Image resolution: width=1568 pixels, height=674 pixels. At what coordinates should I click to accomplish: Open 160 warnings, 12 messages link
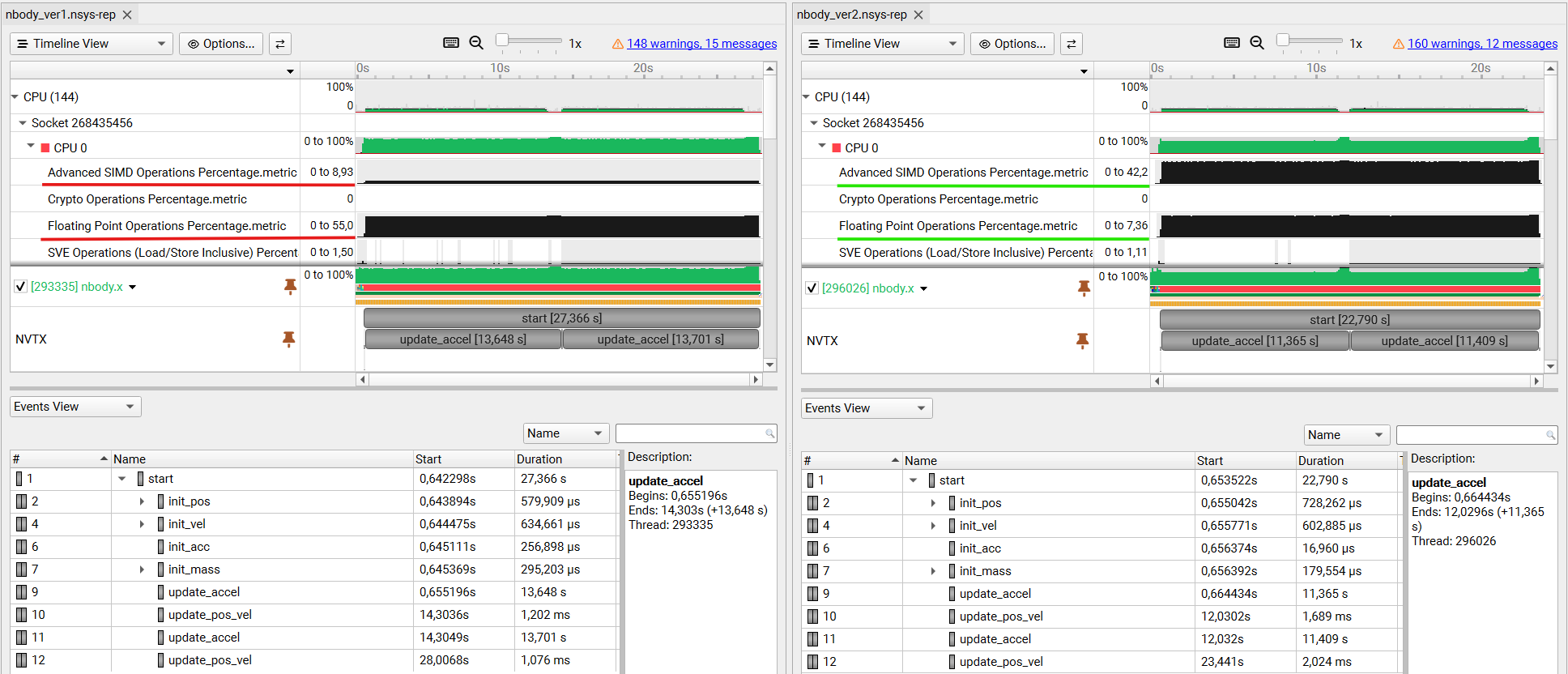(x=1482, y=44)
